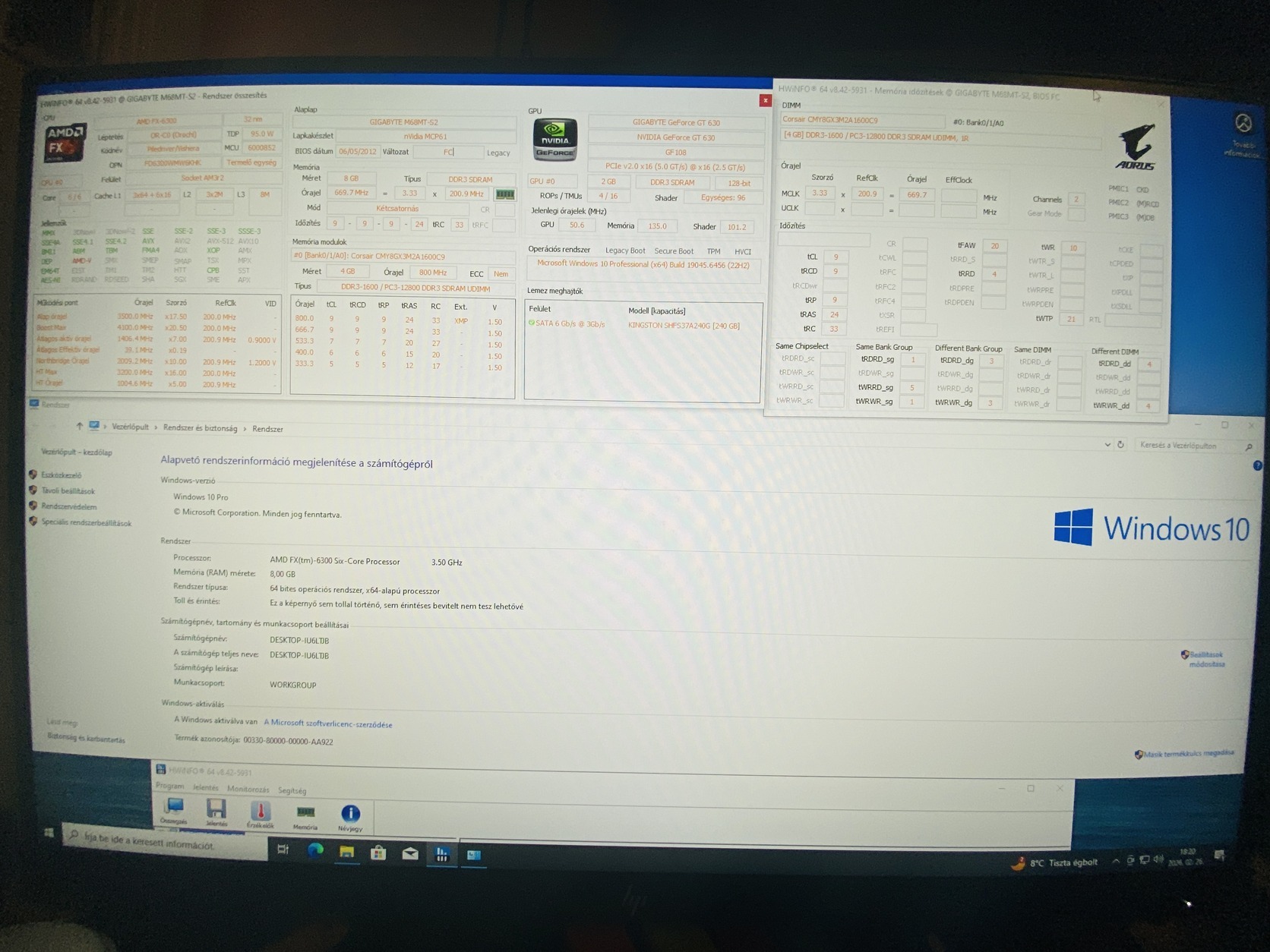Switch to HWiNFO via its taskbar icon
This screenshot has height=952, width=1270.
(x=441, y=855)
